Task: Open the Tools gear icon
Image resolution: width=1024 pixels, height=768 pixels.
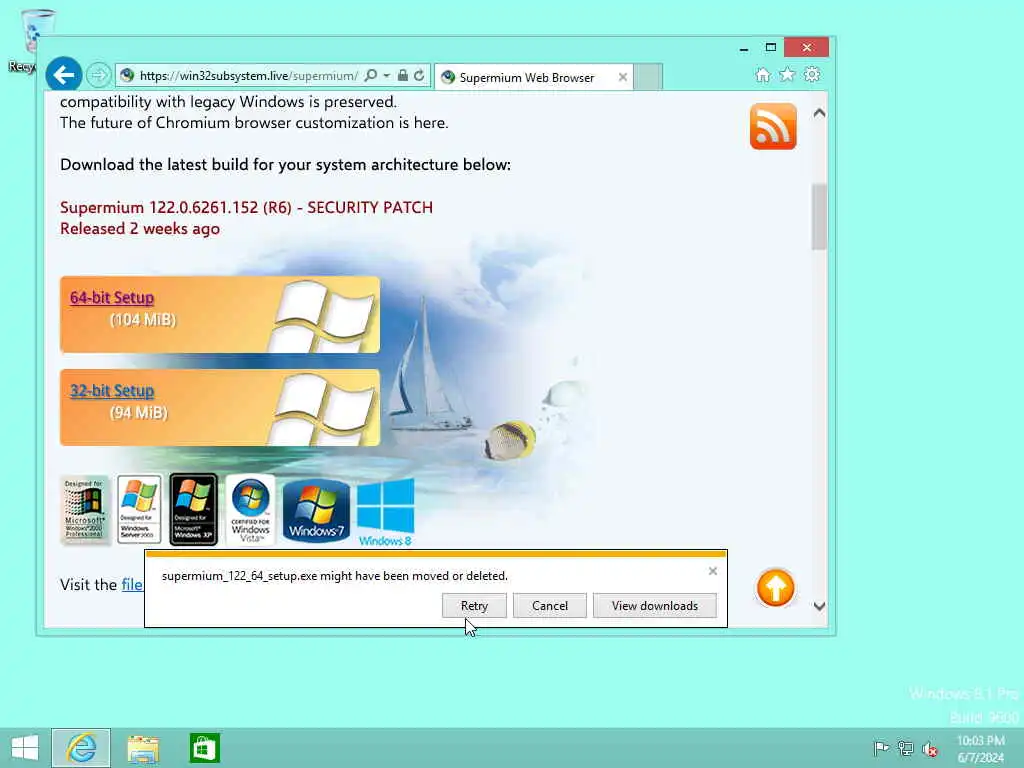Action: [812, 74]
